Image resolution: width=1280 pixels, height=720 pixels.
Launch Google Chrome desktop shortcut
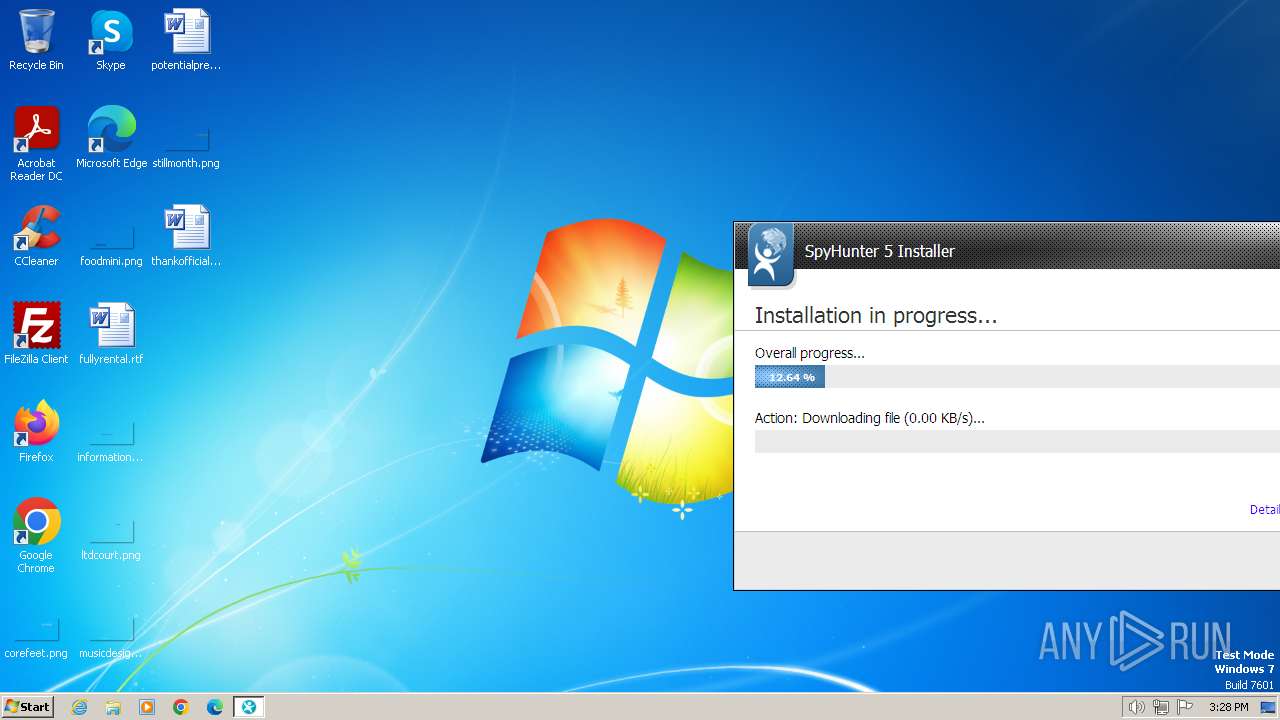click(36, 537)
